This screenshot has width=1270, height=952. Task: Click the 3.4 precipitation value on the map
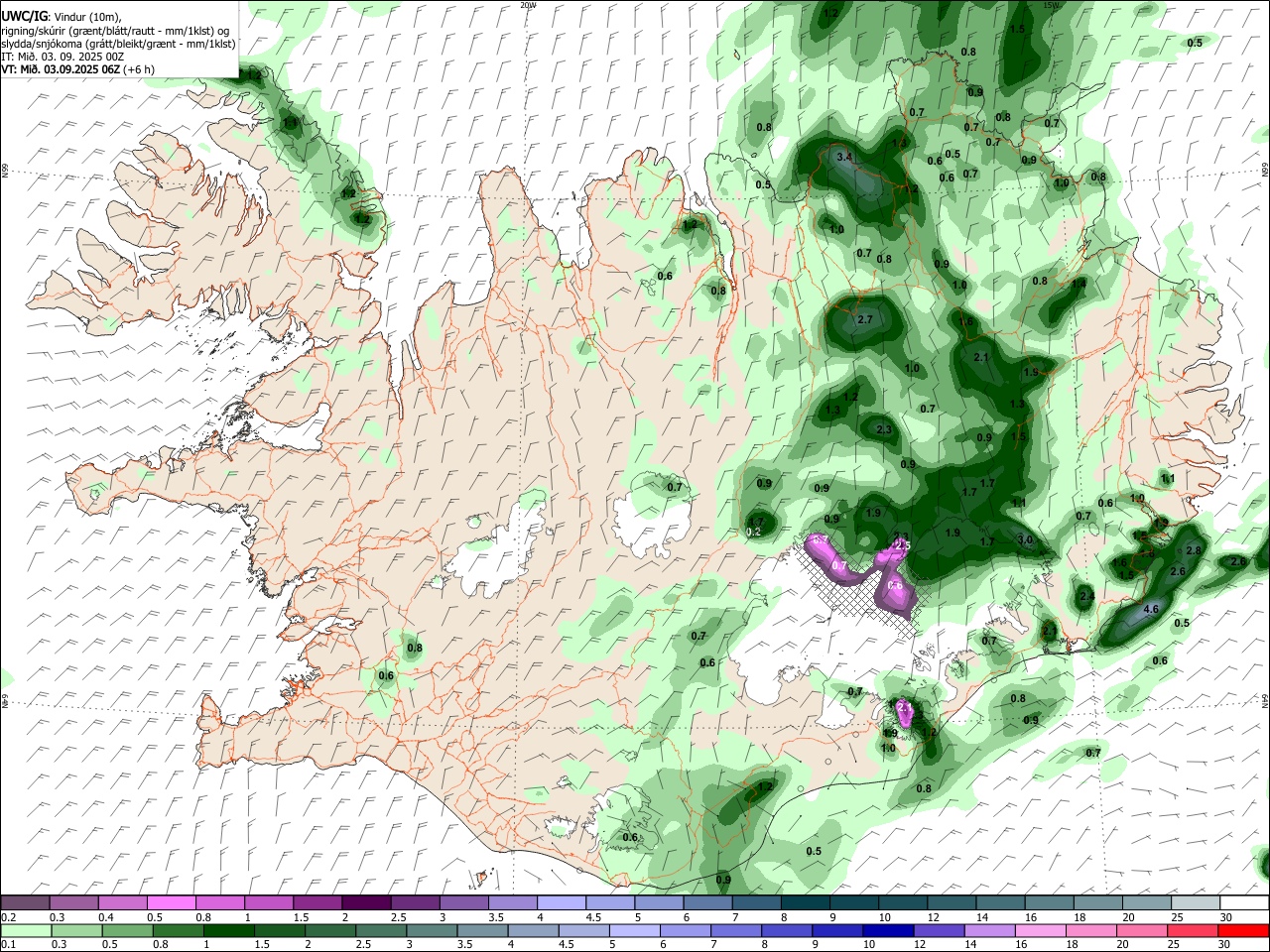(844, 157)
